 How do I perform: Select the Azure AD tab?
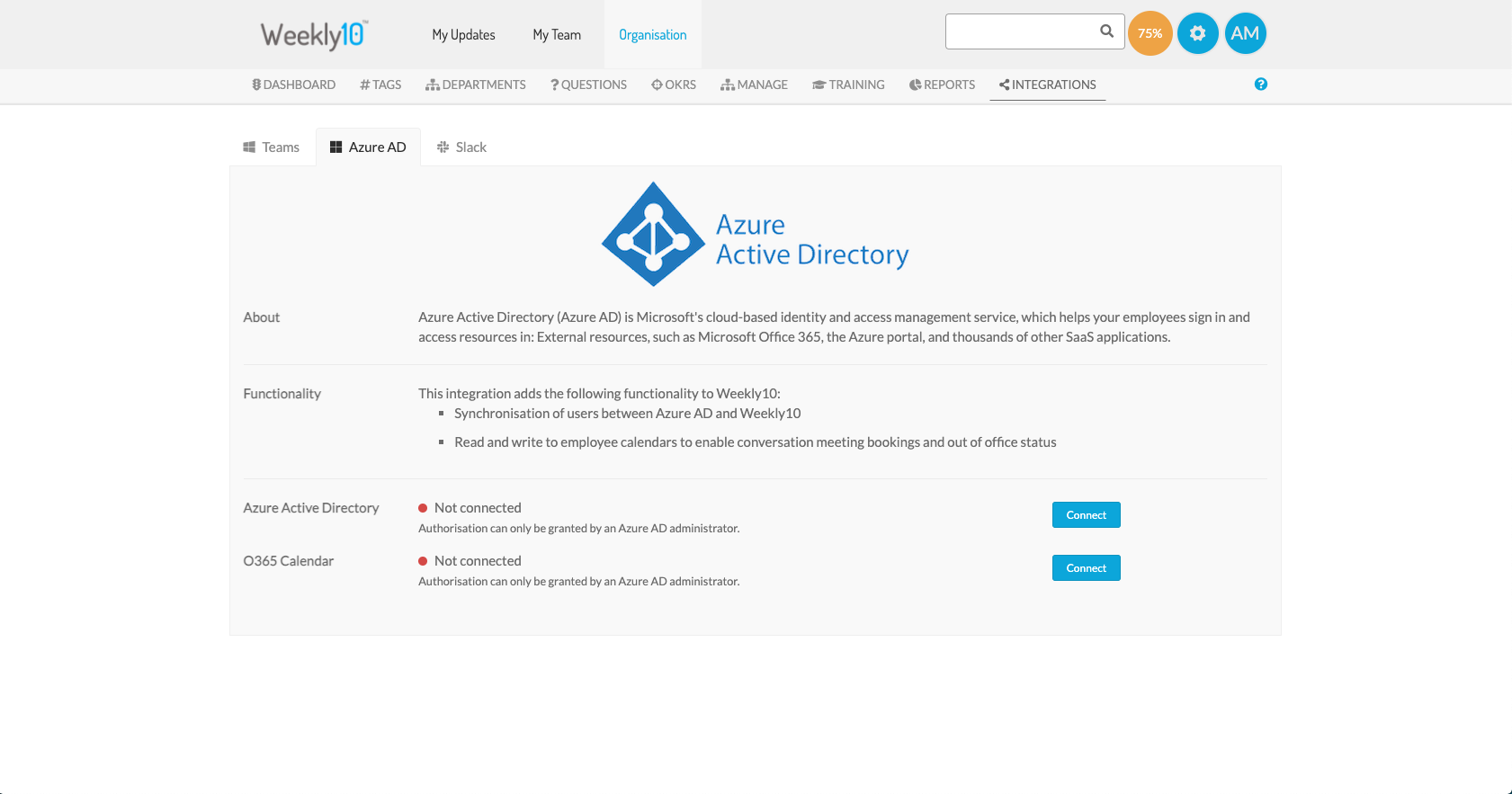(x=368, y=147)
